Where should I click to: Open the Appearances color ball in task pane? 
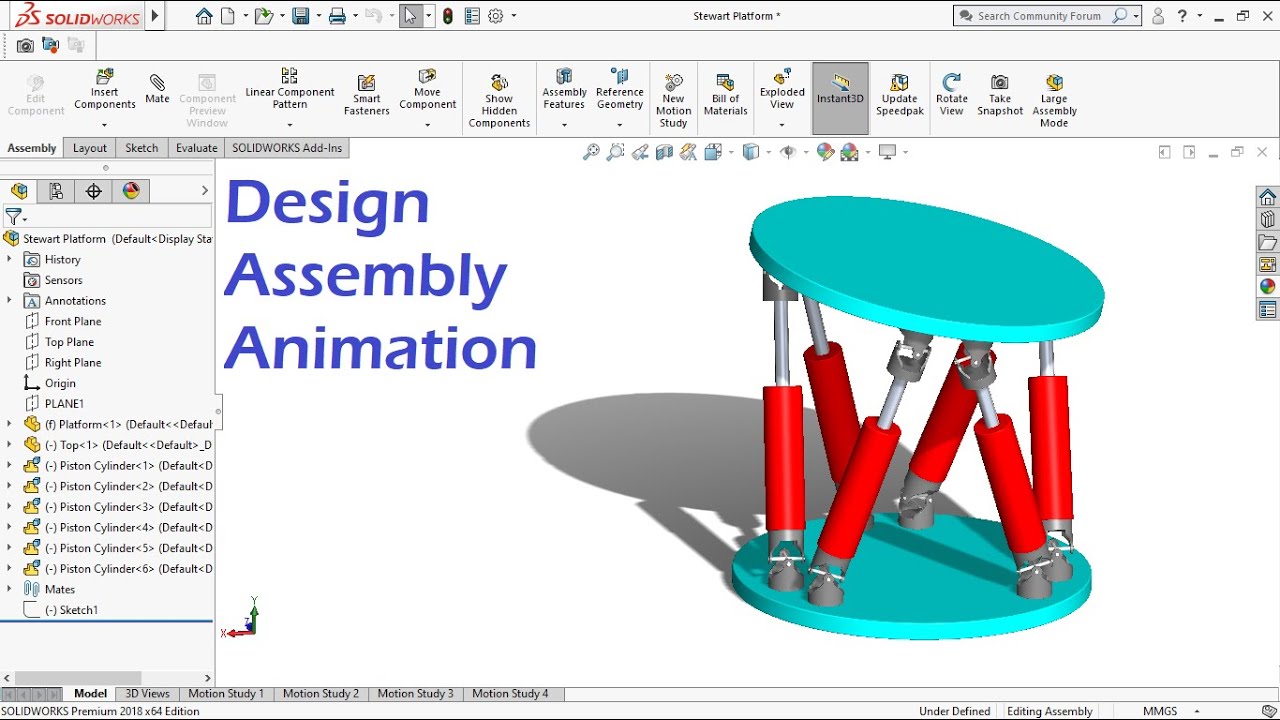pos(1268,287)
